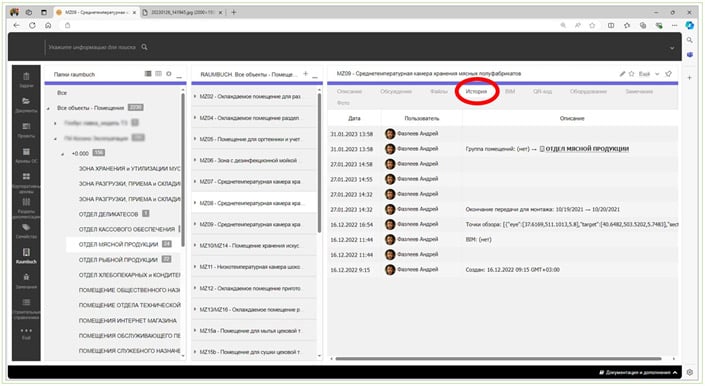Select ОТДЕЛ РЫБНОЙ ПРОДУКЦИИ in the folder tree
The image size is (705, 386).
(118, 260)
